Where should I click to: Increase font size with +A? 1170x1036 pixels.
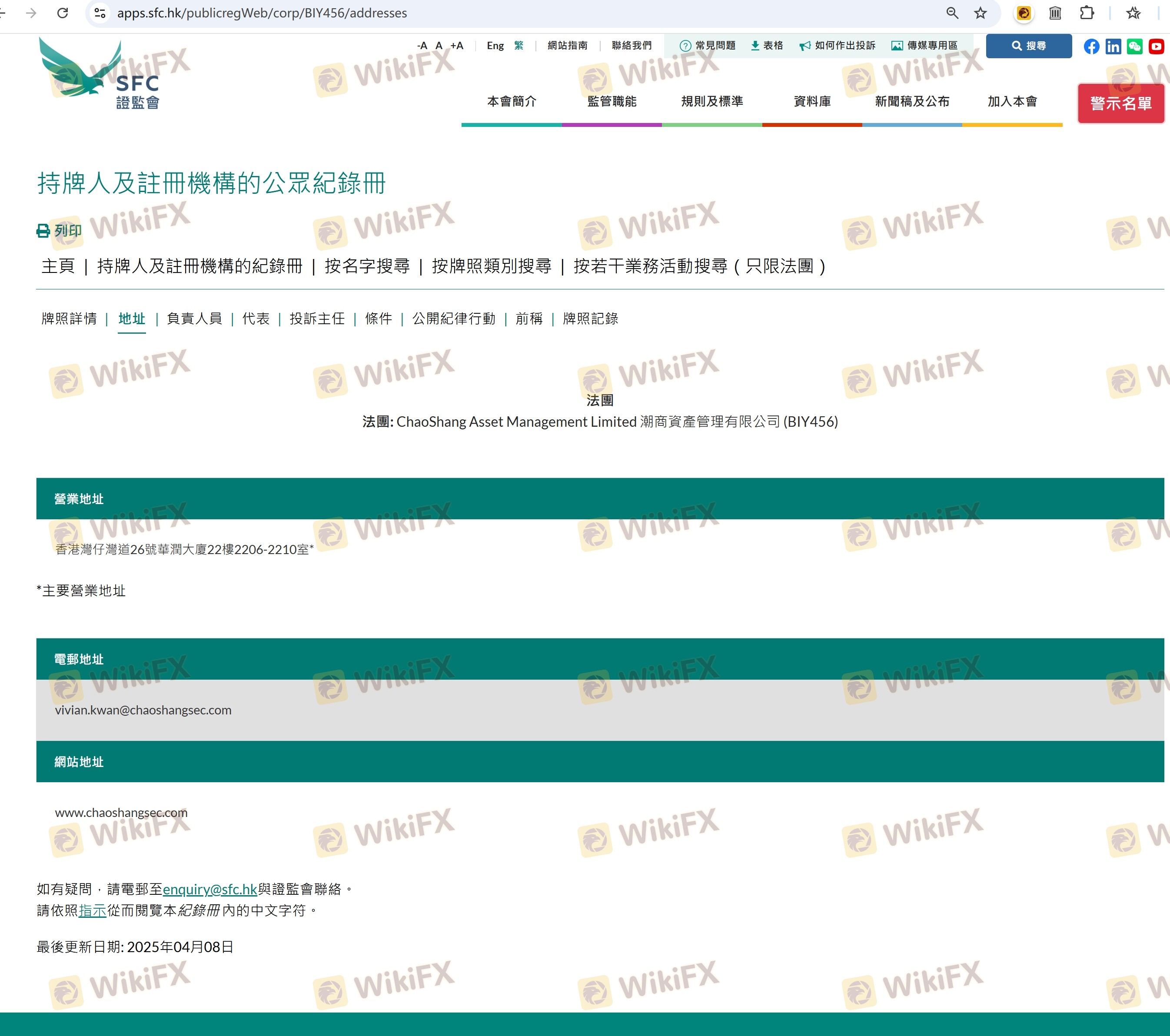point(456,46)
